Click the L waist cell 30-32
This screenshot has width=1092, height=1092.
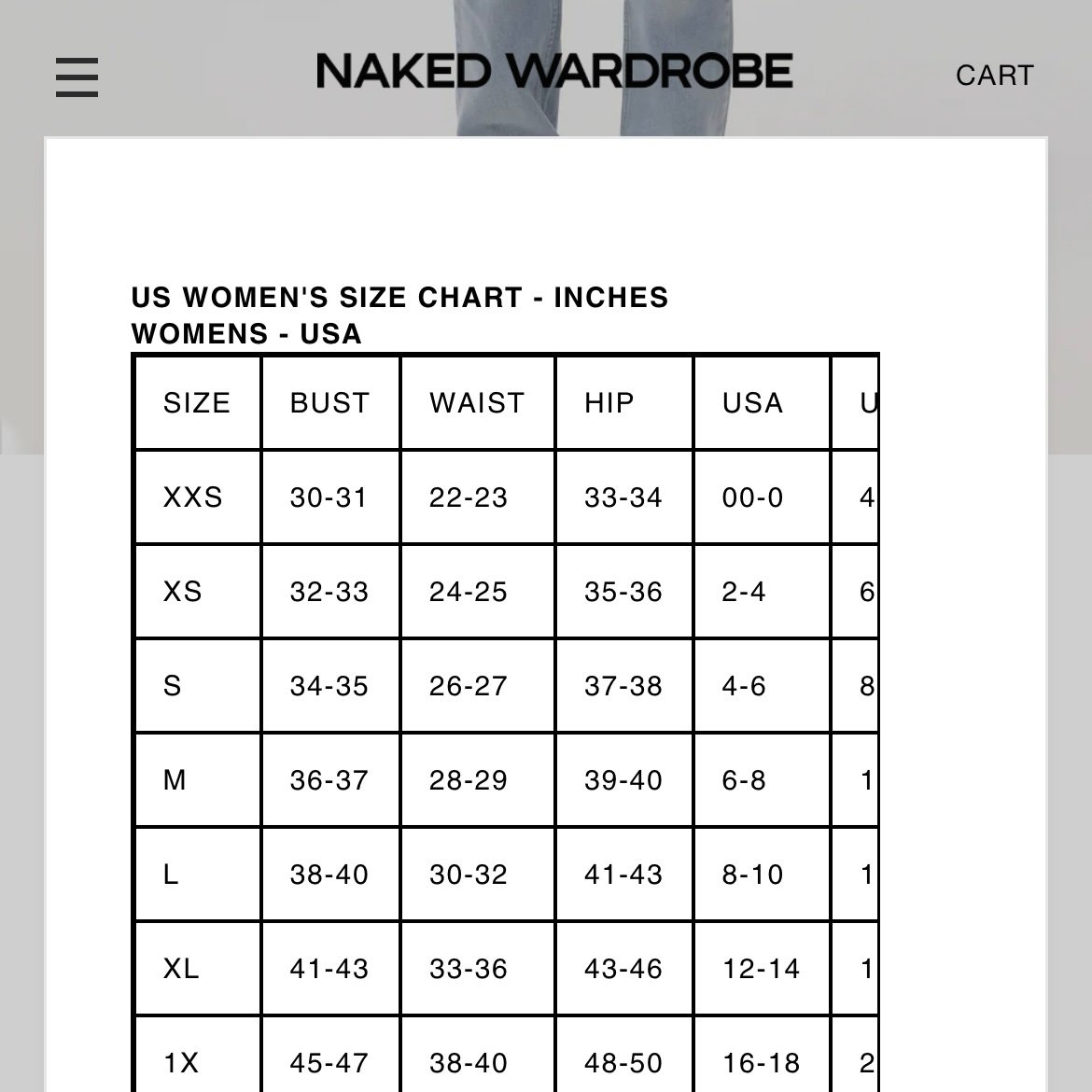point(469,875)
